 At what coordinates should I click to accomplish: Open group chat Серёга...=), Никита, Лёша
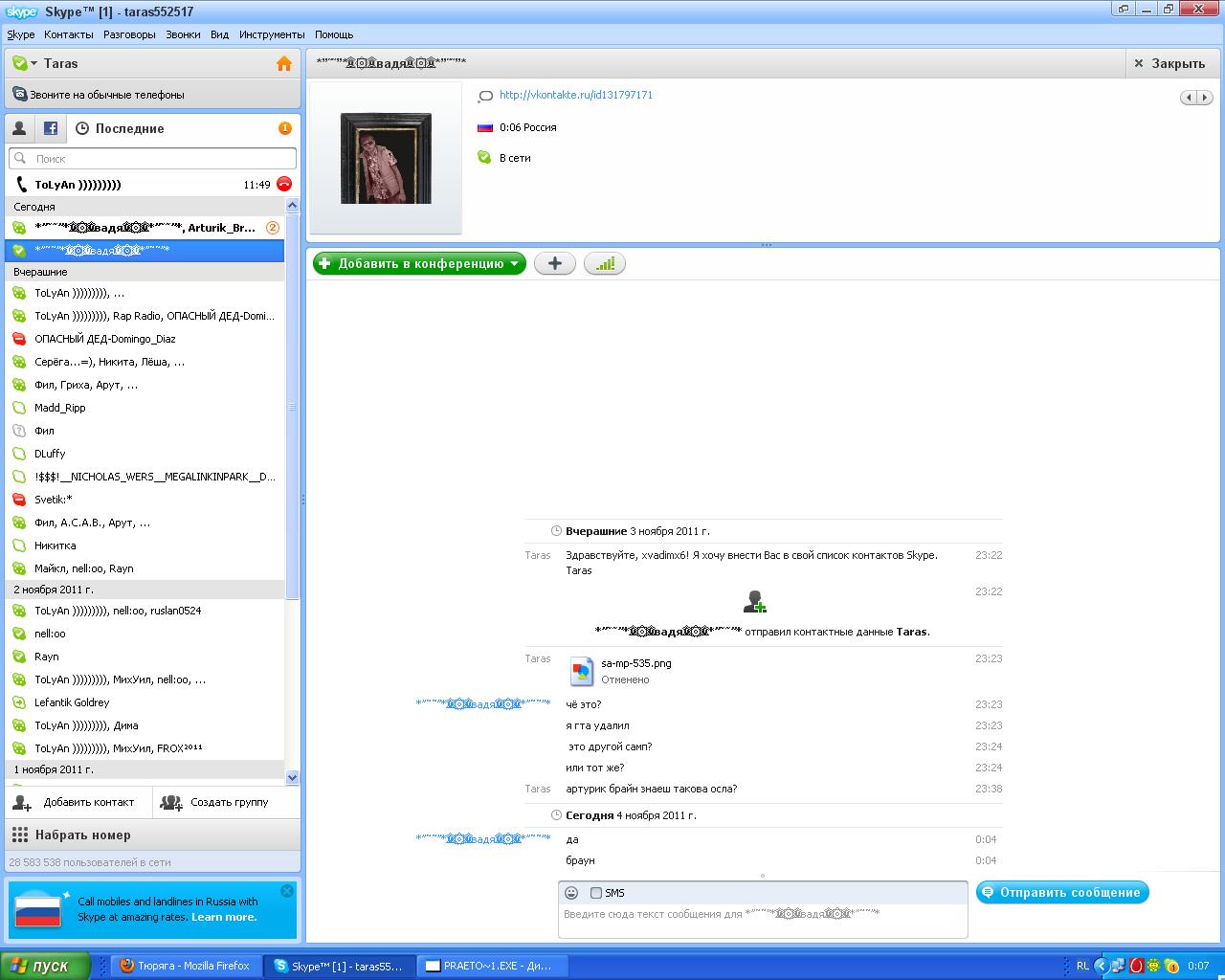(145, 362)
